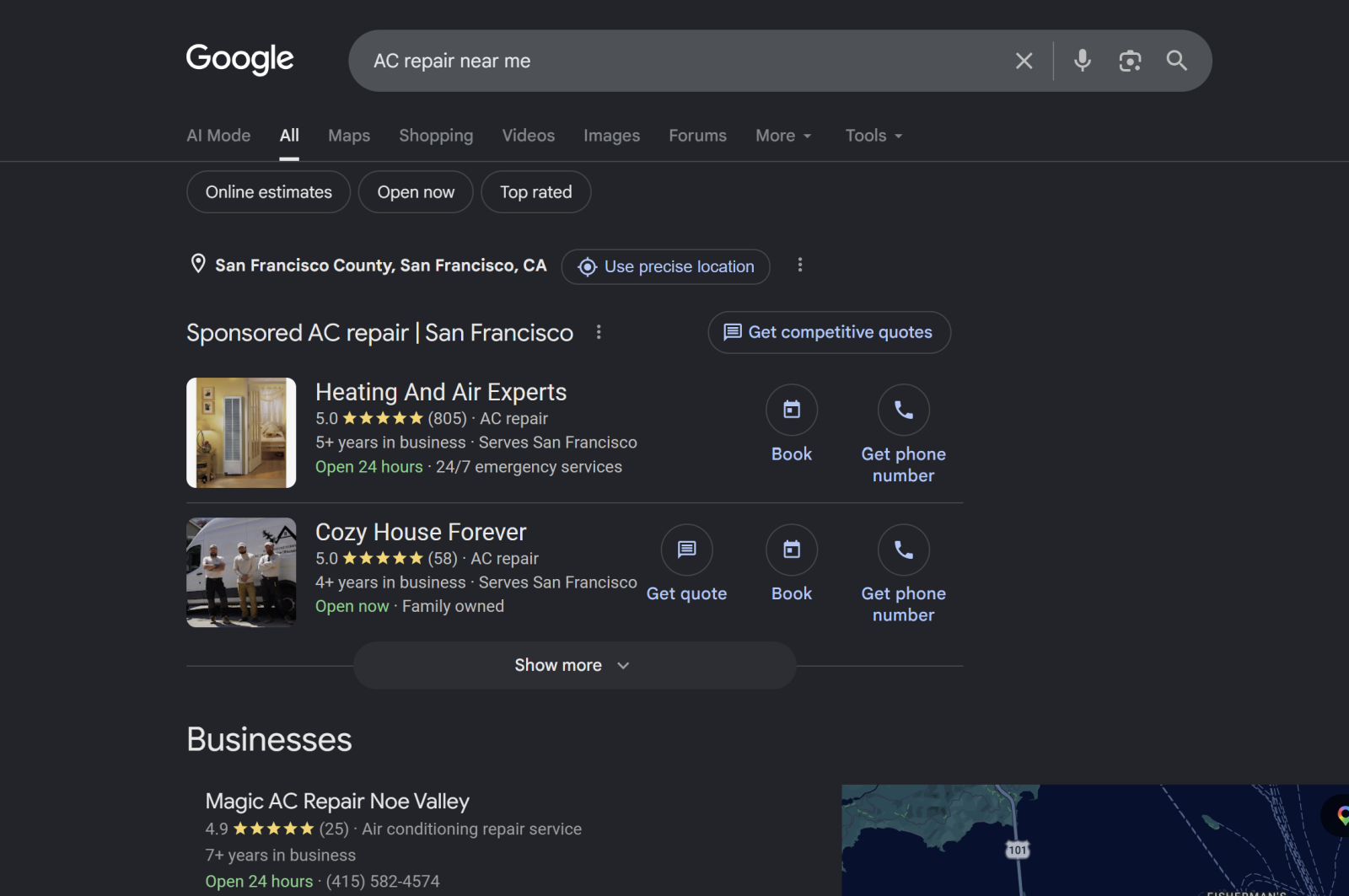The height and width of the screenshot is (896, 1349).
Task: Open Cozy House Forever van thumbnail
Action: coord(241,572)
